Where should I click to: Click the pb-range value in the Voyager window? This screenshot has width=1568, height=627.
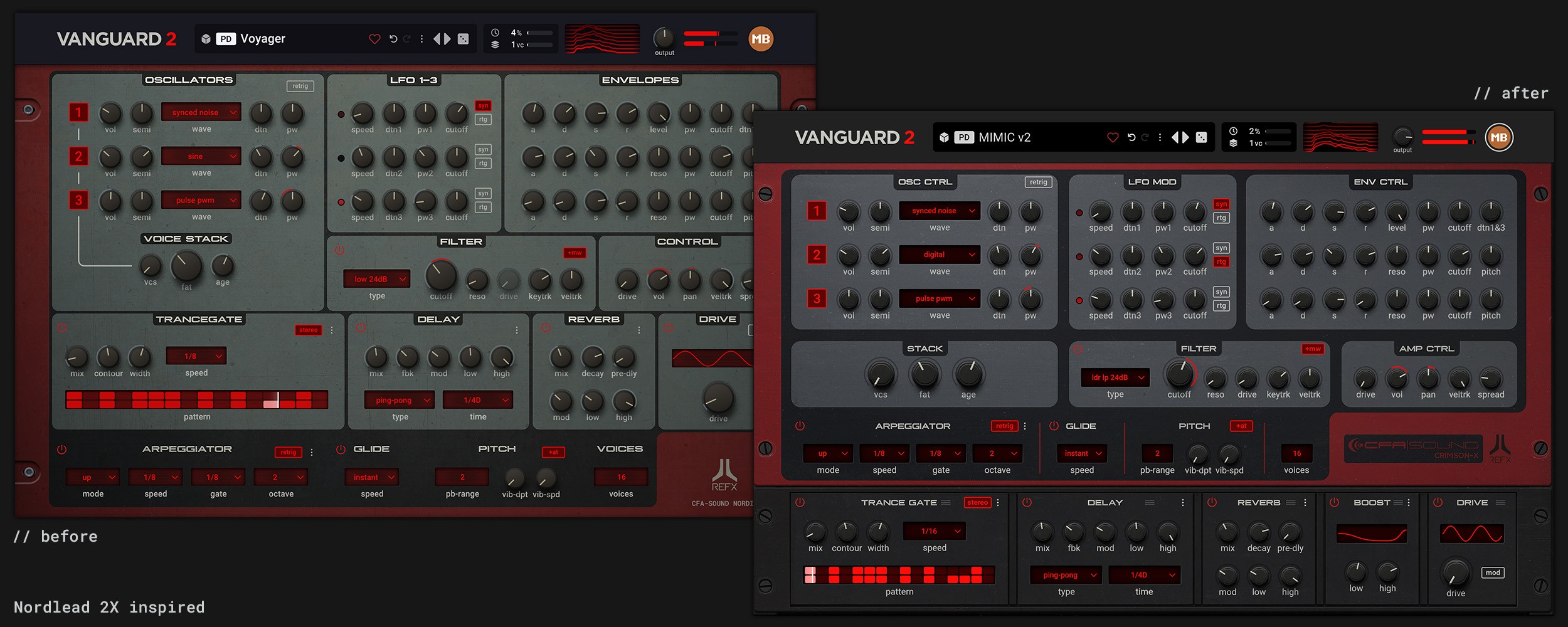[x=462, y=477]
